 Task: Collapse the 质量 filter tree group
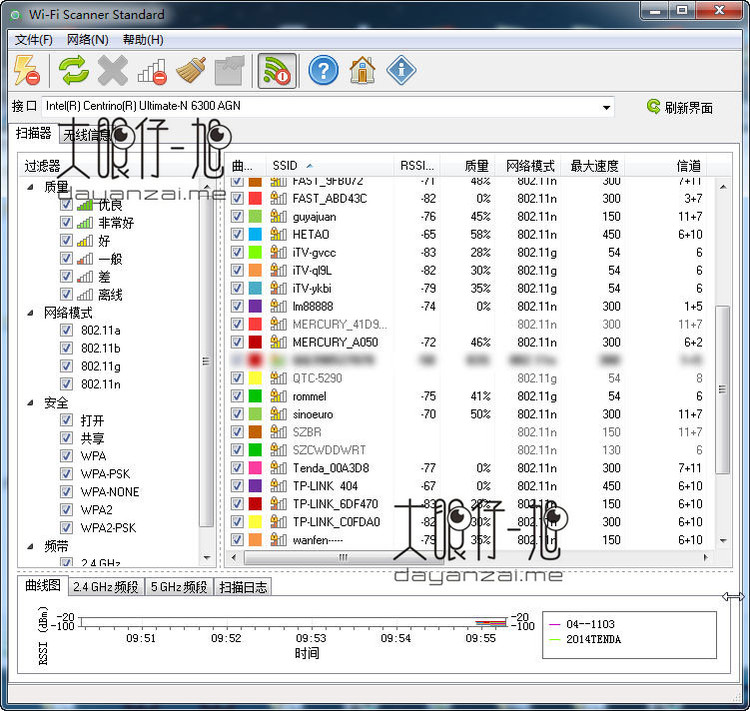[30, 187]
